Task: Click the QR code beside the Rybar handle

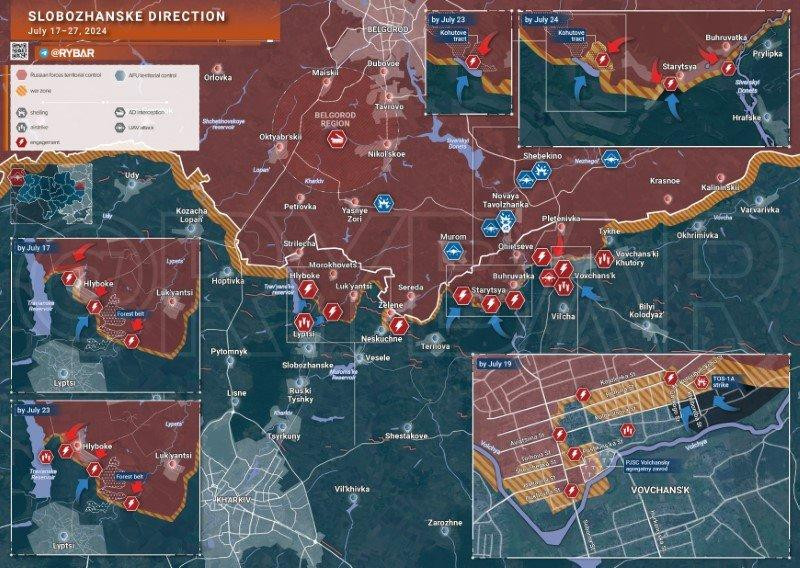Action: (19, 52)
